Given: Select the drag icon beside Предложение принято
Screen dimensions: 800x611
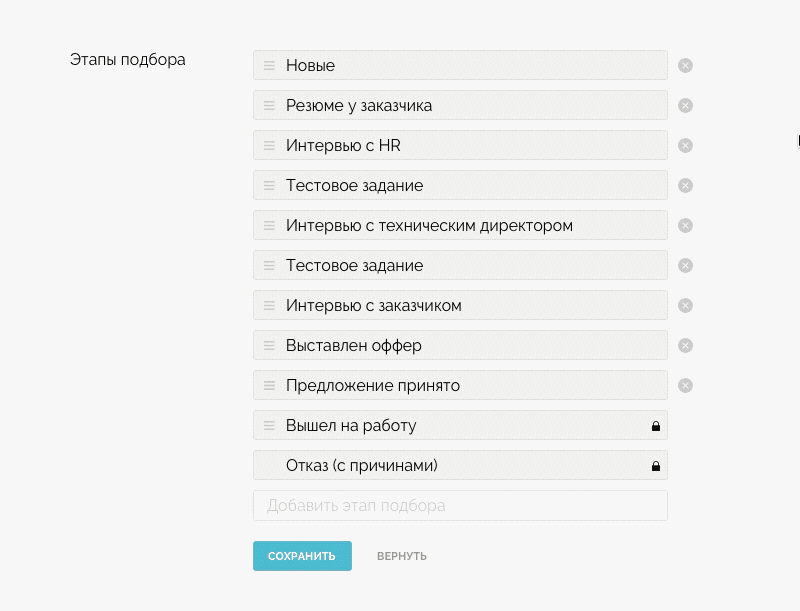Looking at the screenshot, I should [268, 385].
